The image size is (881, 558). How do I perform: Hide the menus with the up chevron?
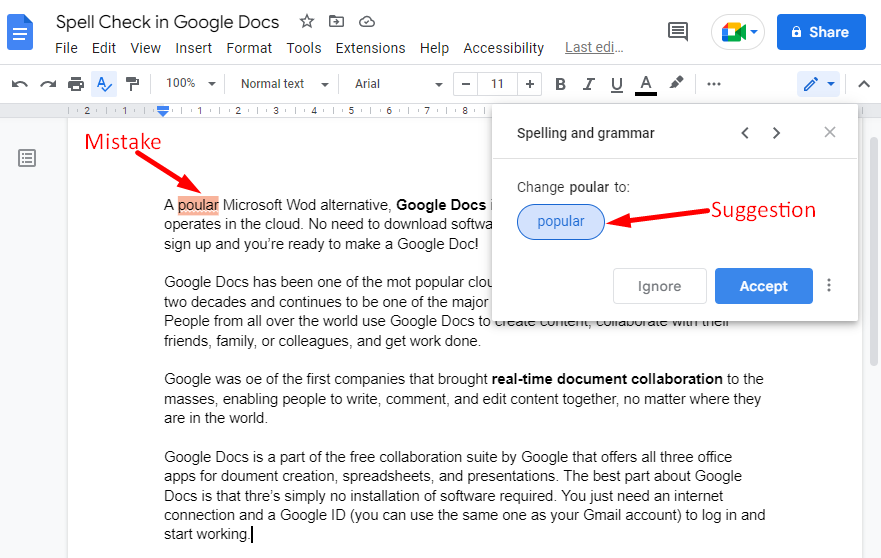coord(864,84)
